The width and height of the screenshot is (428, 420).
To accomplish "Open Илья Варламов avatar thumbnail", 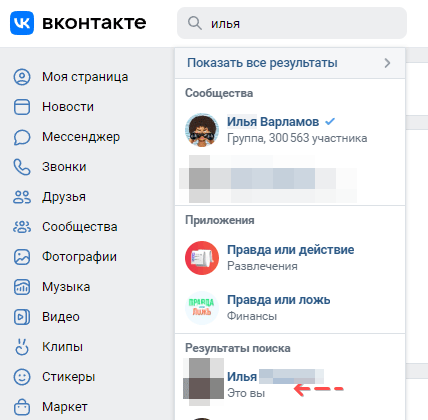I will [x=202, y=130].
